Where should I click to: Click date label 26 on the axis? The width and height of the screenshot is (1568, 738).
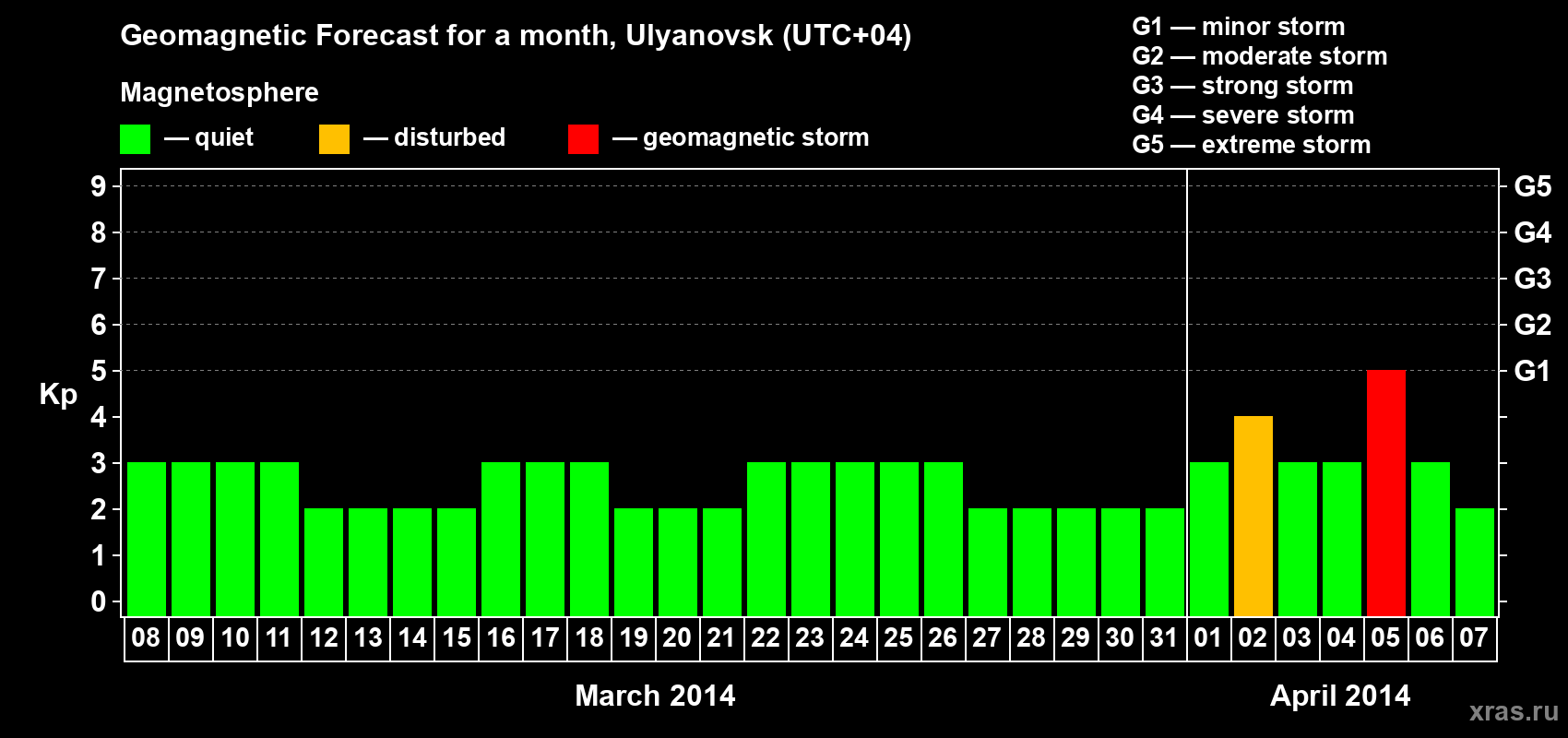[943, 637]
